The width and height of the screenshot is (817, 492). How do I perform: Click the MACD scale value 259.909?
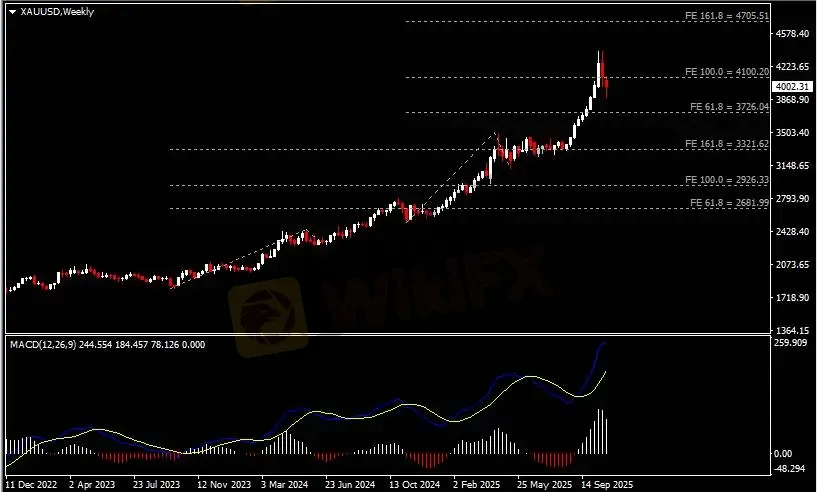[x=791, y=342]
